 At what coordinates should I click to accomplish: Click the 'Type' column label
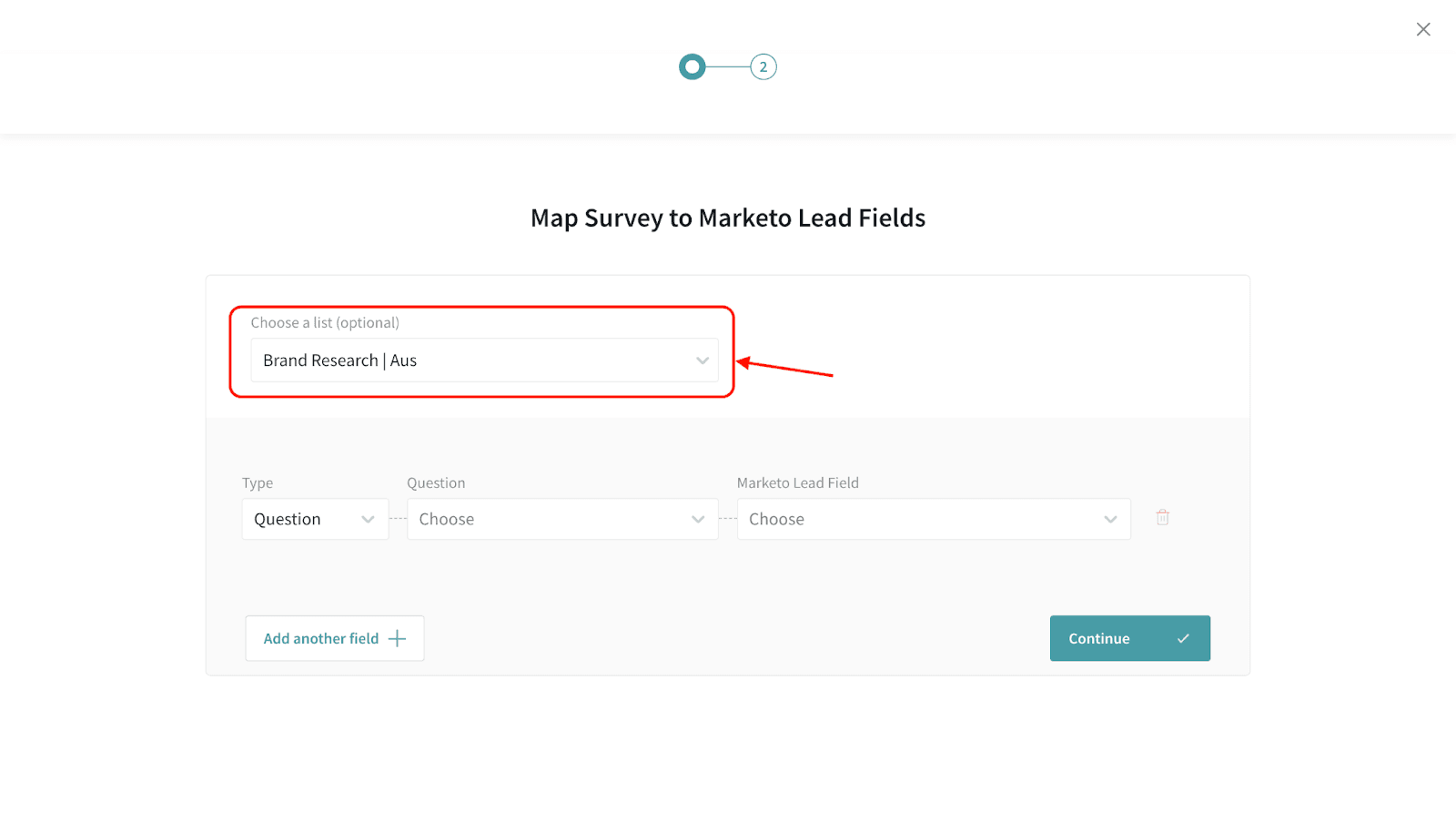(258, 482)
